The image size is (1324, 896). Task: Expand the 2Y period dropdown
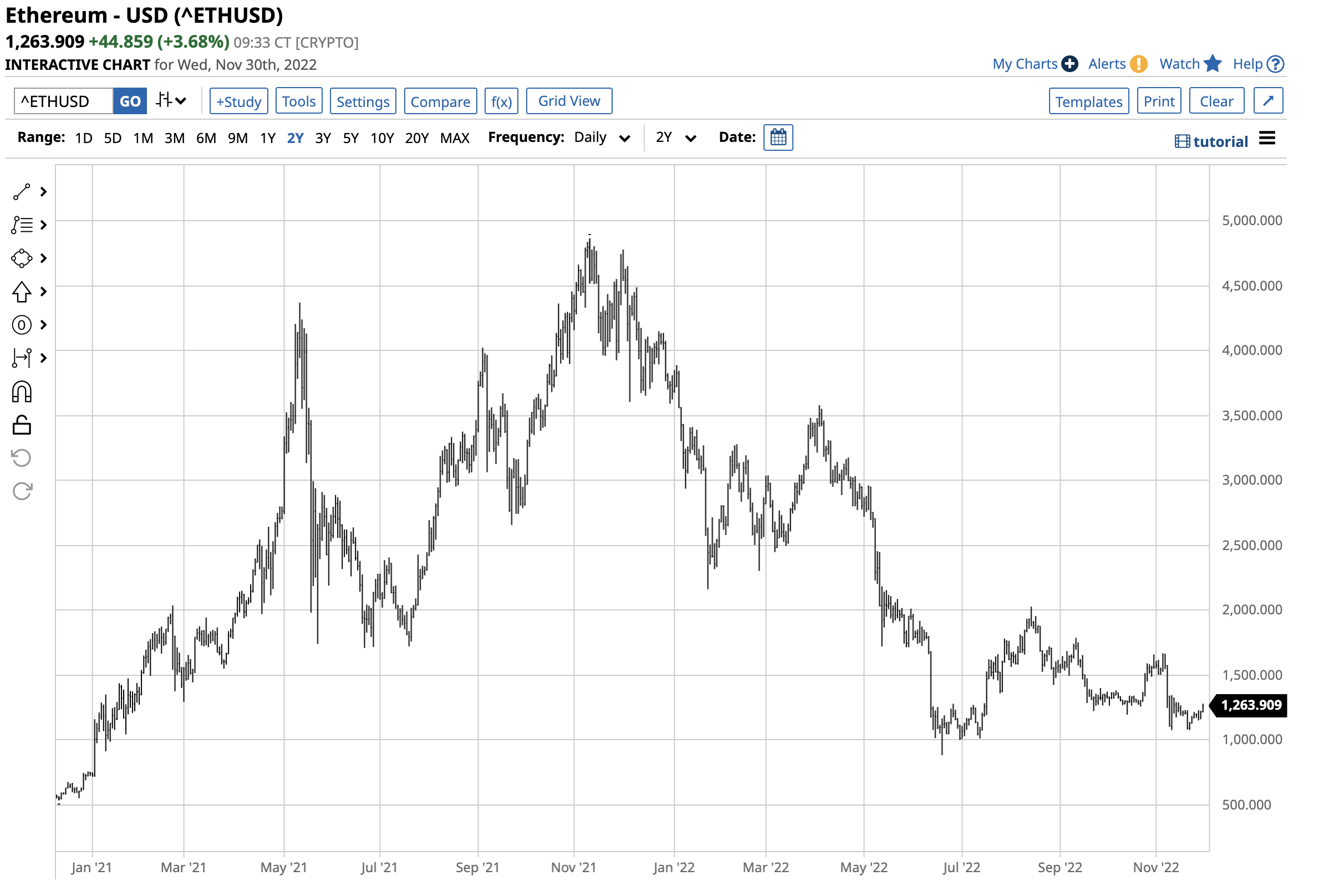(x=676, y=138)
